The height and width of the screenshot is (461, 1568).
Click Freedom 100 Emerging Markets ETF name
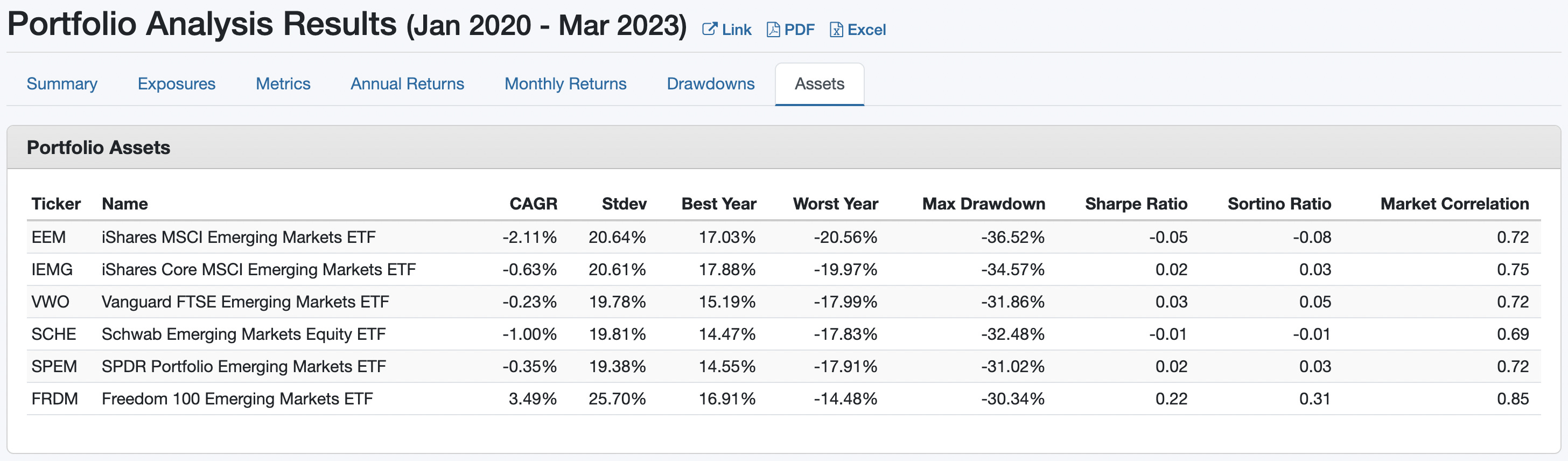[237, 399]
